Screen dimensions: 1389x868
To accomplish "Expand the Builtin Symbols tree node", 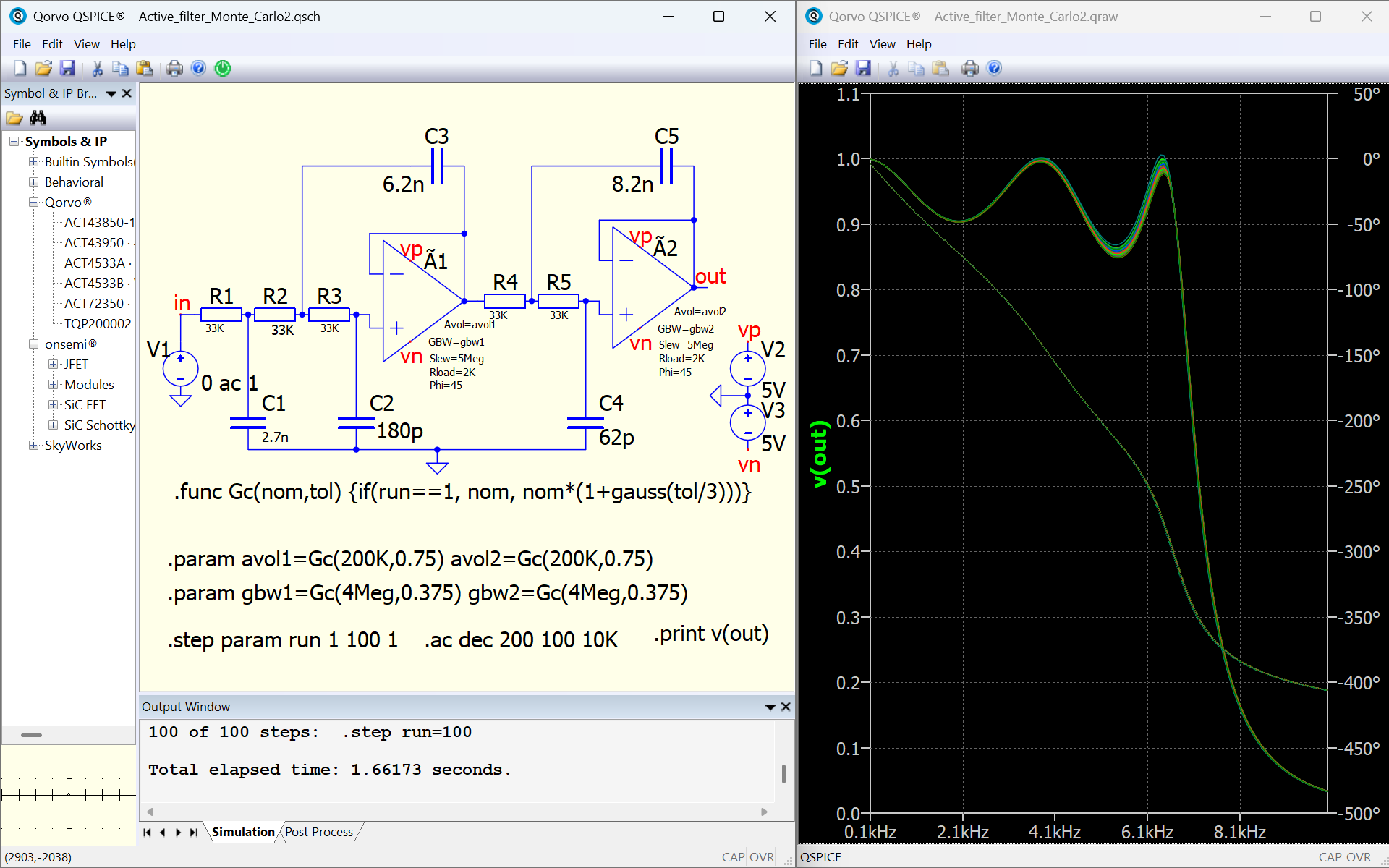I will [33, 162].
